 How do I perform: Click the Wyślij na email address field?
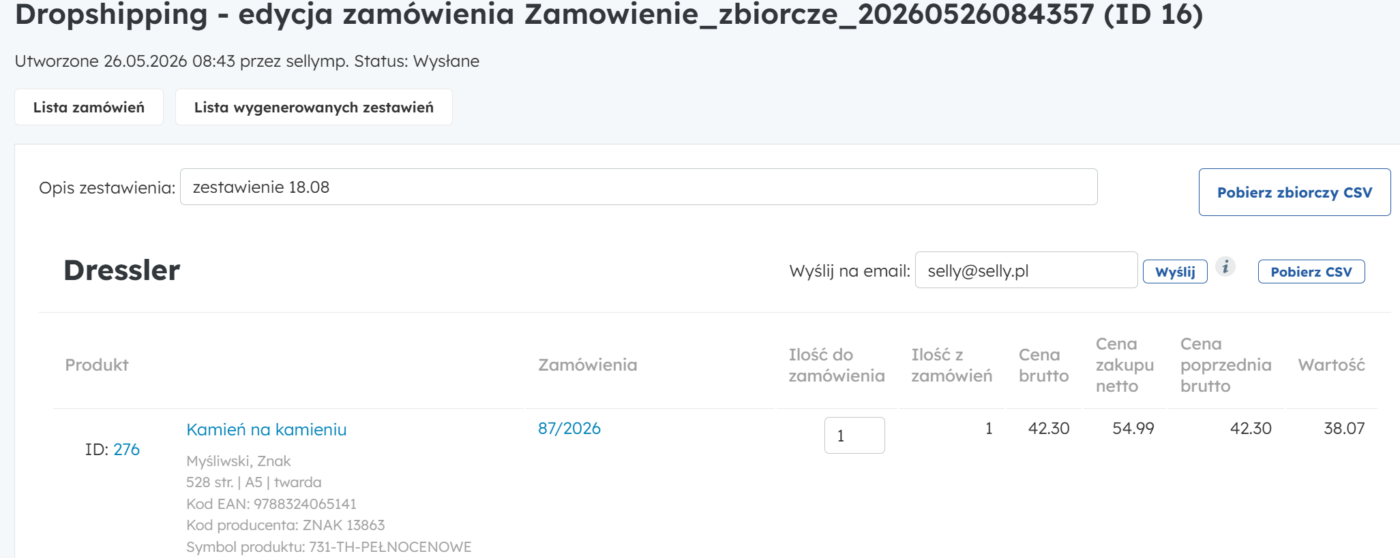pyautogui.click(x=1026, y=270)
